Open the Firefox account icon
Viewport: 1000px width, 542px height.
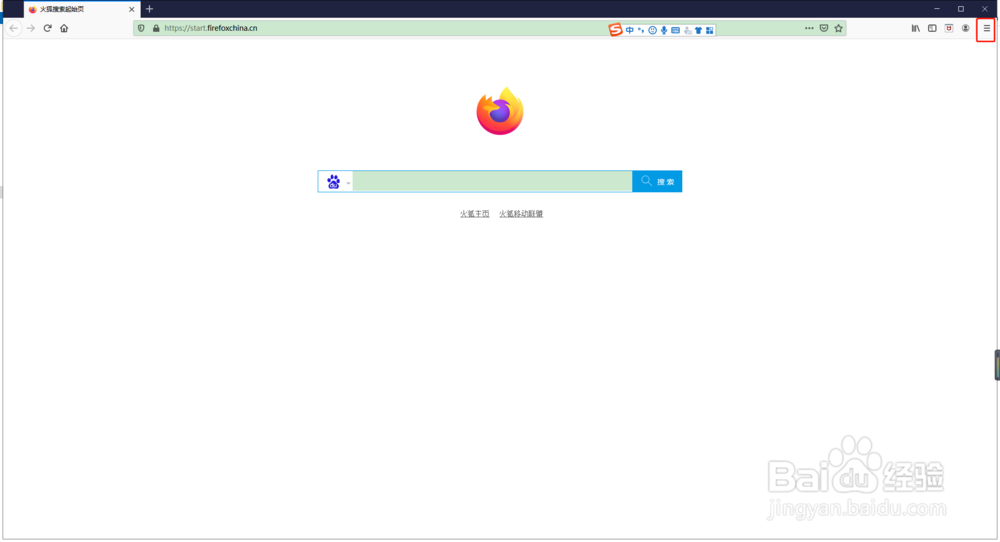pyautogui.click(x=966, y=28)
